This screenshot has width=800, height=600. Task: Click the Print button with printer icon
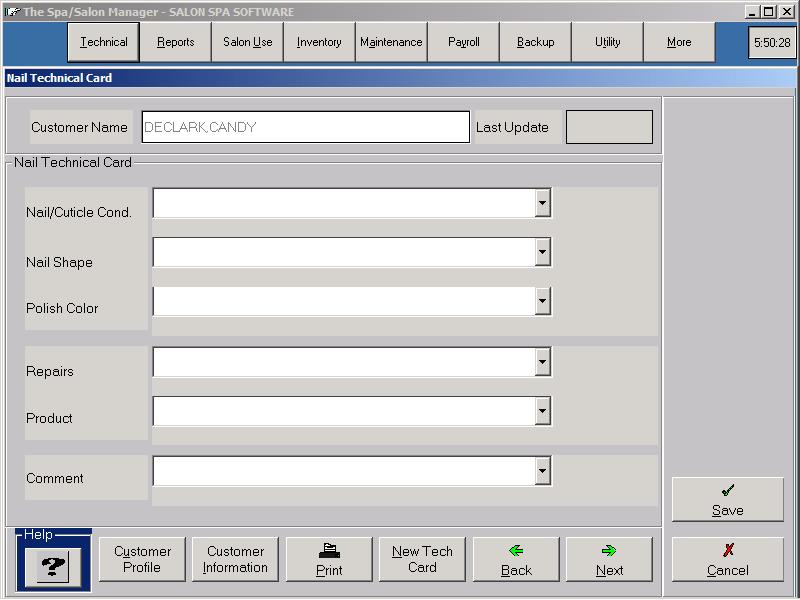pyautogui.click(x=329, y=559)
